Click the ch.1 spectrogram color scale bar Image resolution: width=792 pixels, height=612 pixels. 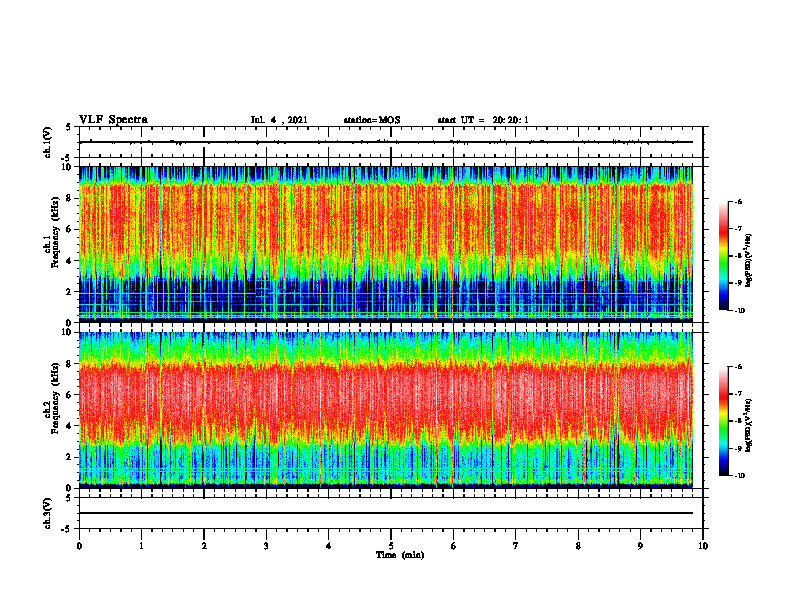[x=723, y=256]
